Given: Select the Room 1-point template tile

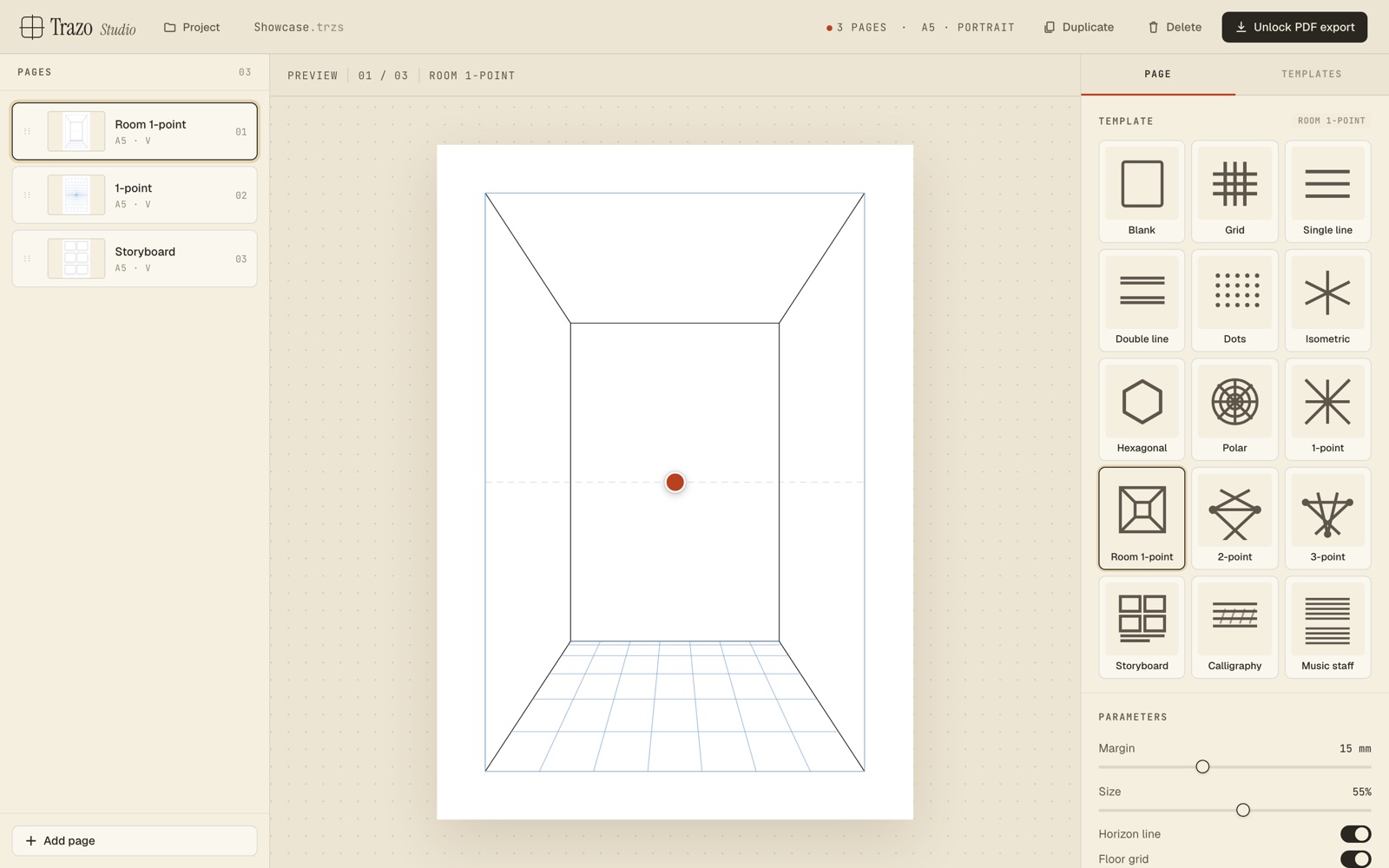Looking at the screenshot, I should click(x=1142, y=518).
